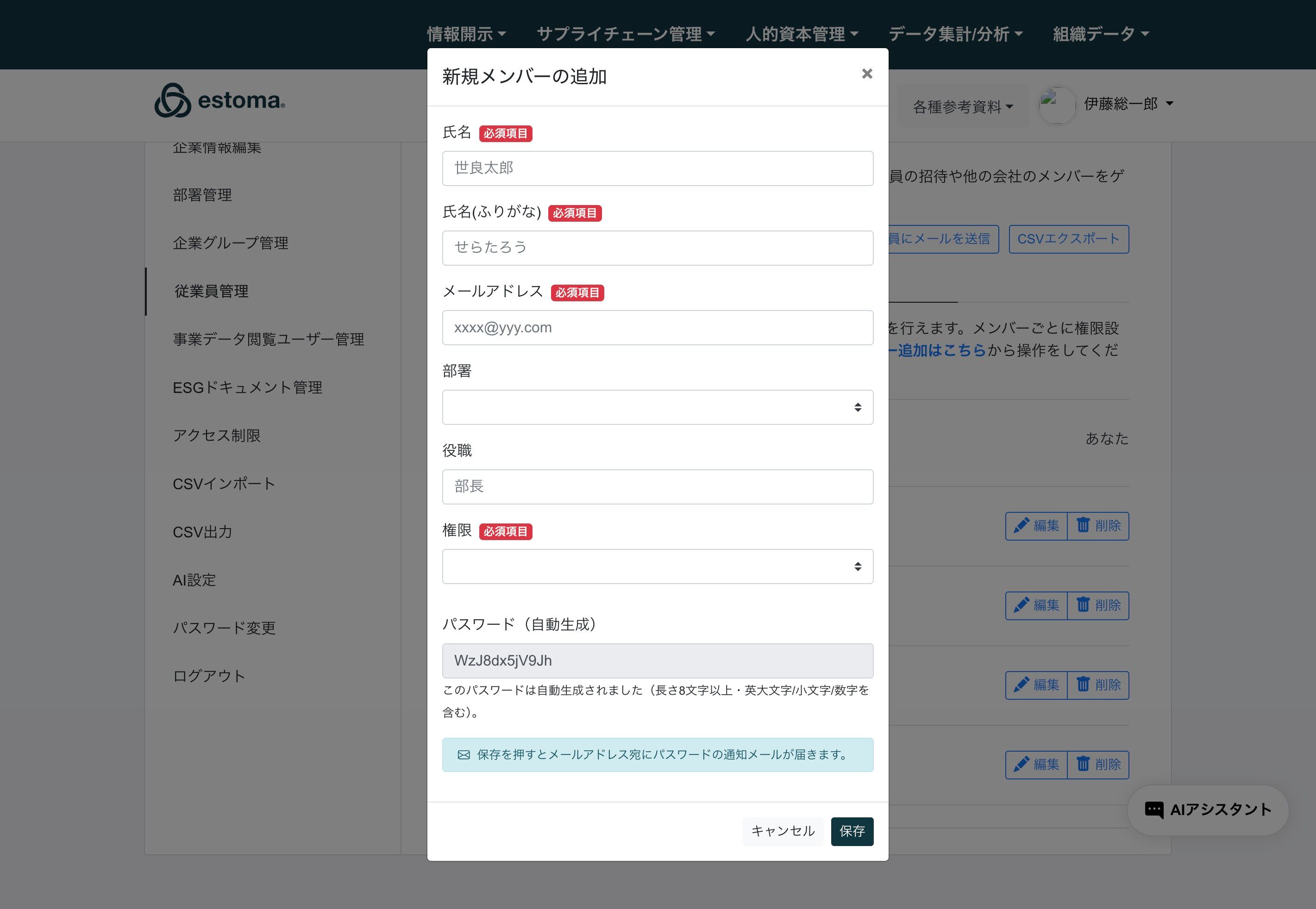1316x909 pixels.
Task: Open the サプライチェーン管理 menu
Action: pyautogui.click(x=625, y=34)
